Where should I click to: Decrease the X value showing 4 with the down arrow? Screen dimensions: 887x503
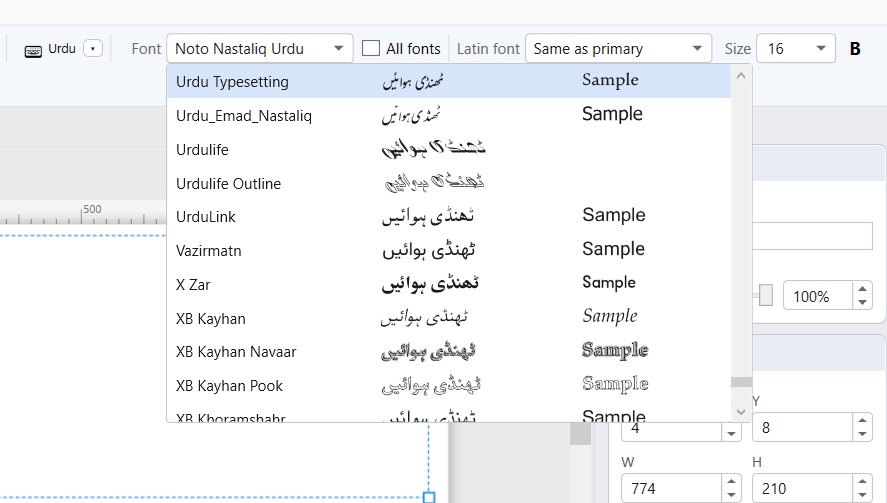click(731, 434)
